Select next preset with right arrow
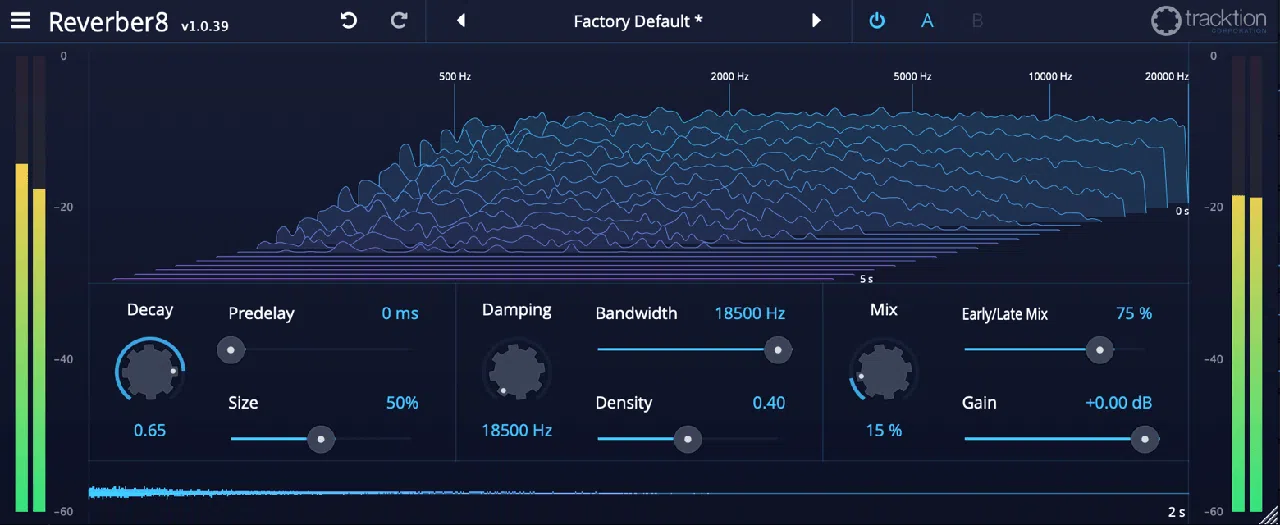Viewport: 1280px width, 525px height. [x=816, y=21]
